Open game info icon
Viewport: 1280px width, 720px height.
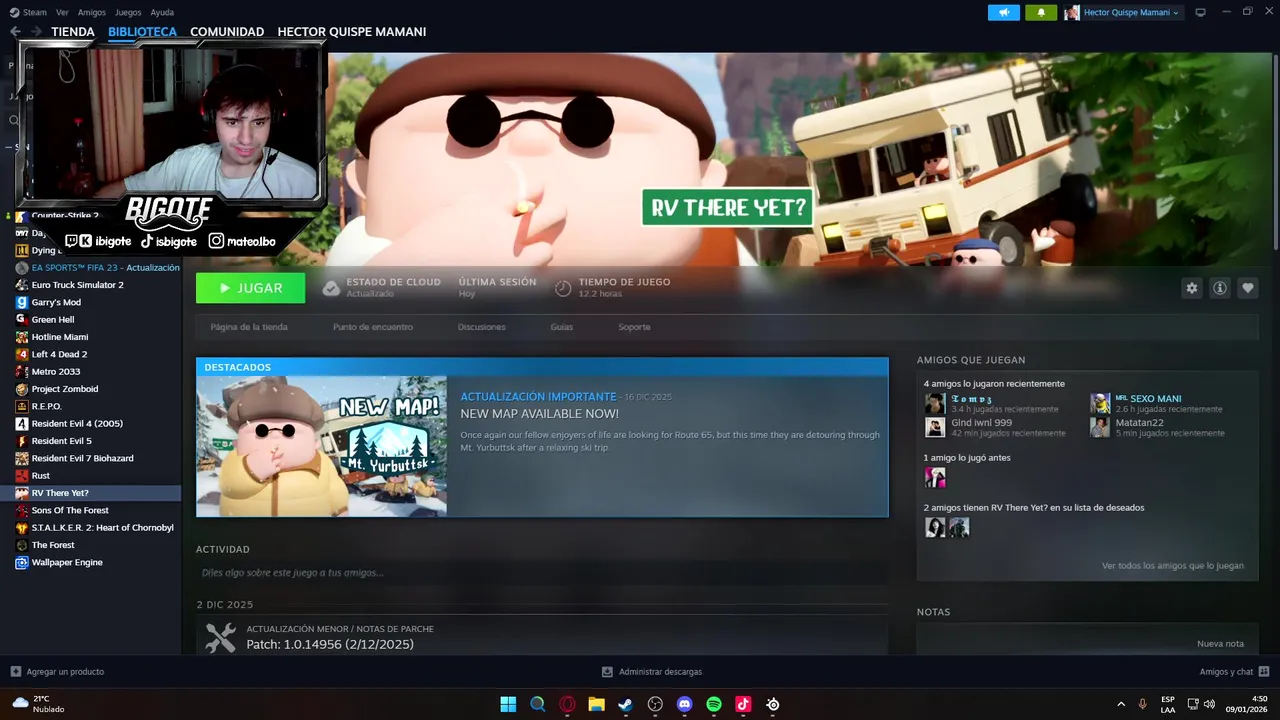1219,288
